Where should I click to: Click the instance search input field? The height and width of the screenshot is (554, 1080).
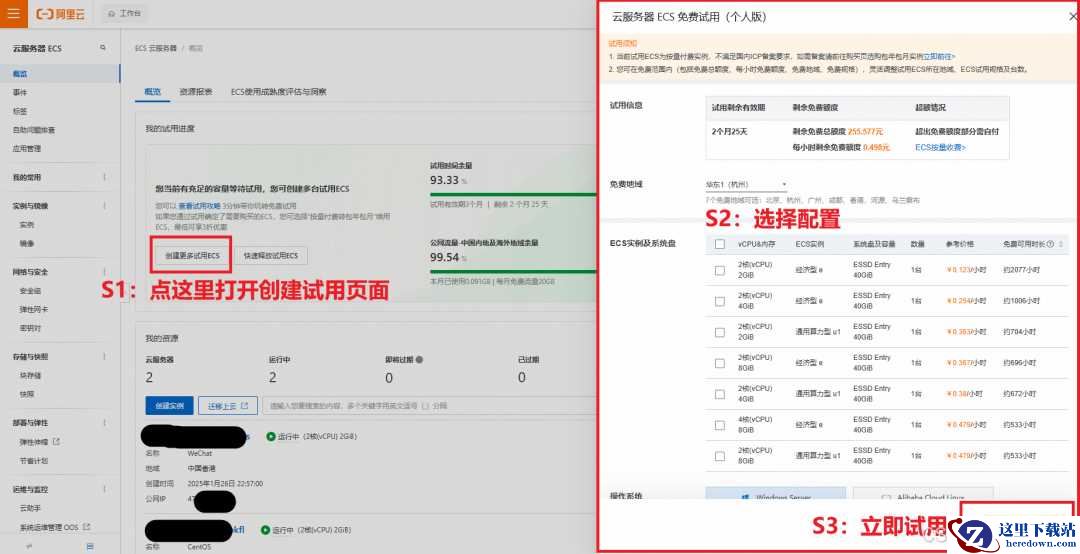tap(429, 406)
